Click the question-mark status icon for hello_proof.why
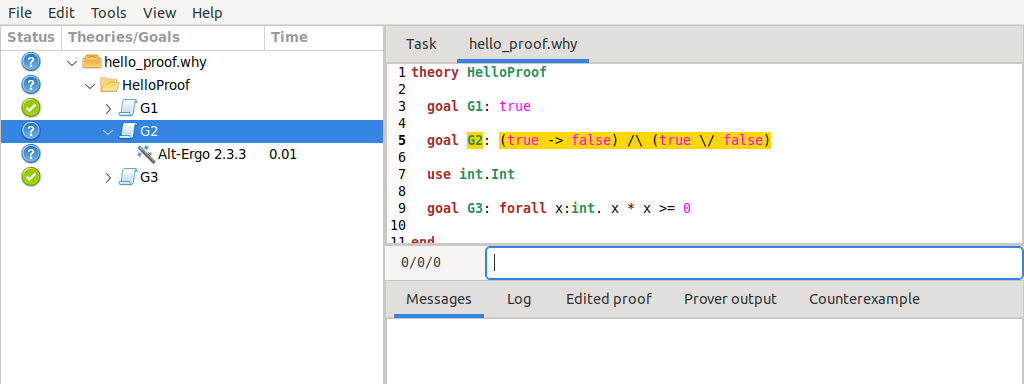The image size is (1024, 384). [31, 62]
